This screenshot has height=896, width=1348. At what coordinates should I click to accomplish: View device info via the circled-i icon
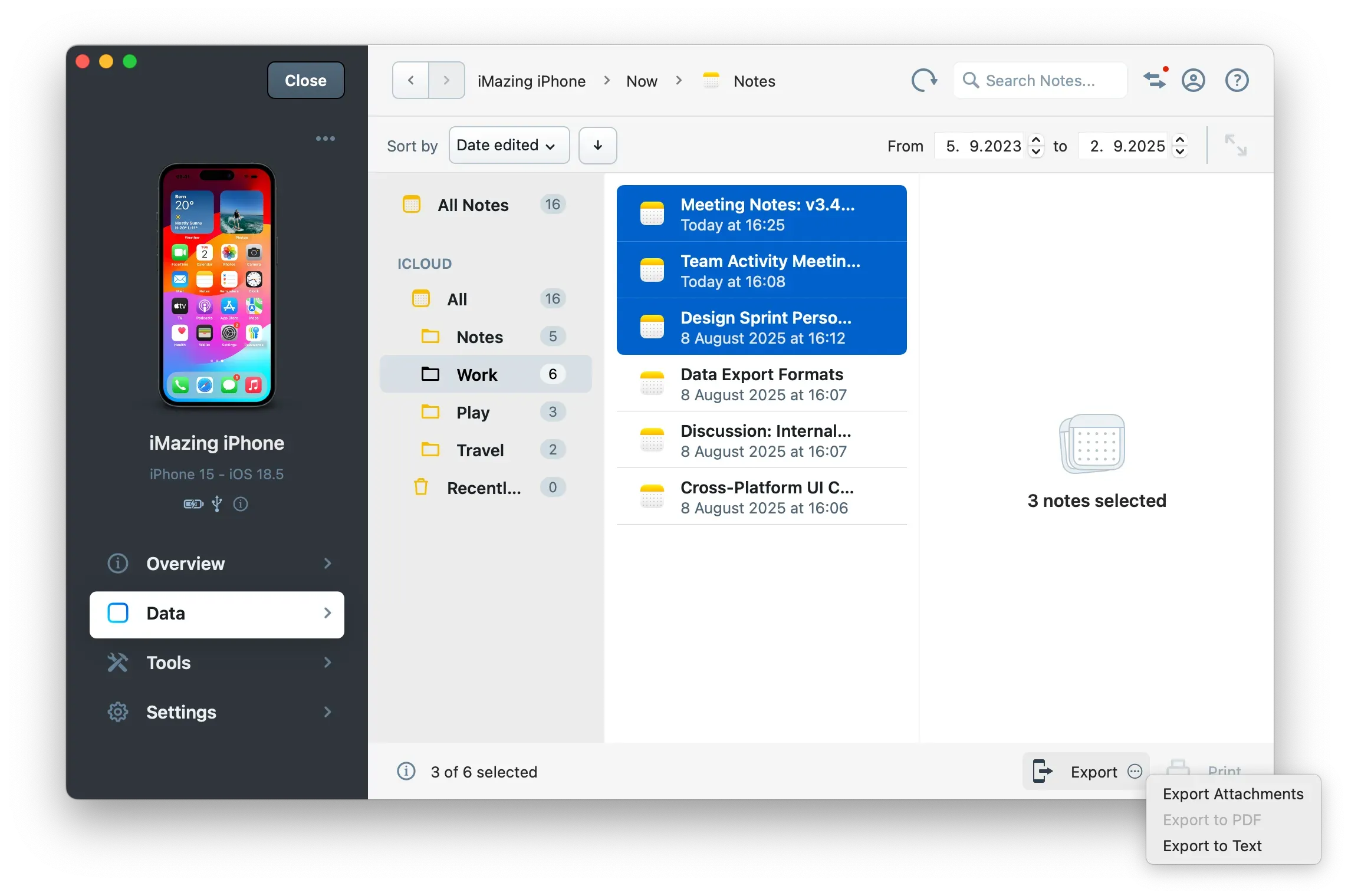[240, 504]
